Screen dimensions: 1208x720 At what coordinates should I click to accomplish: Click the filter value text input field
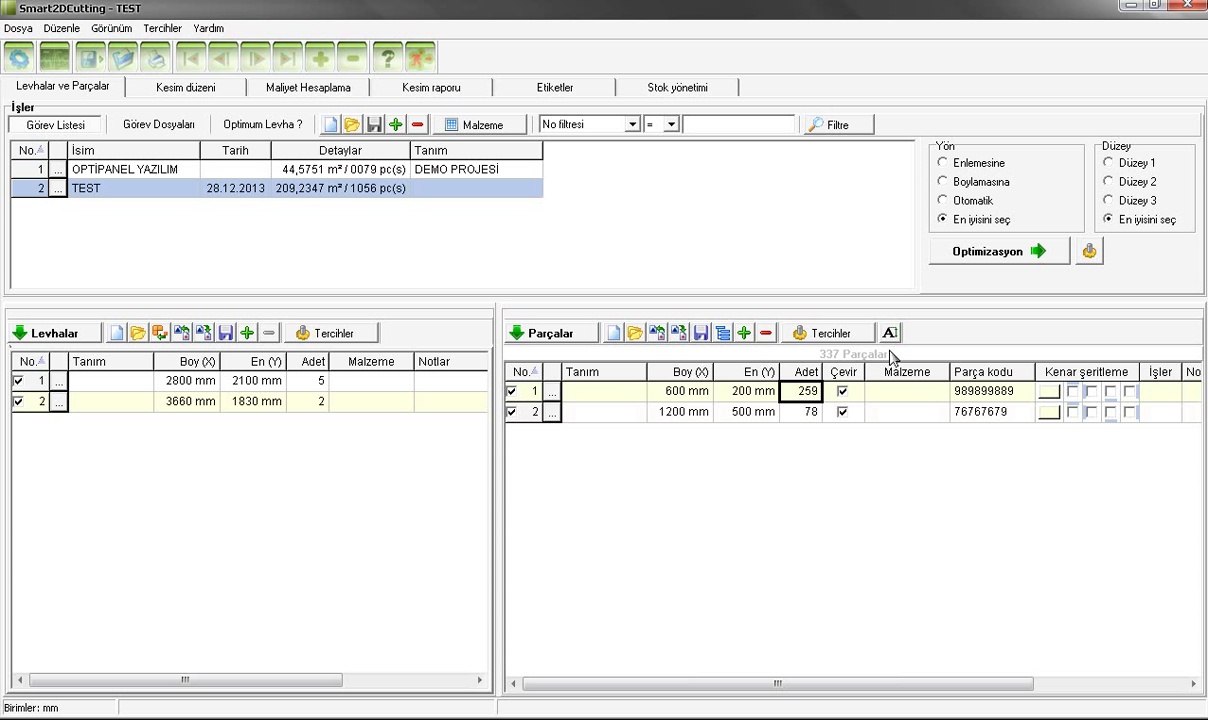[x=740, y=125]
